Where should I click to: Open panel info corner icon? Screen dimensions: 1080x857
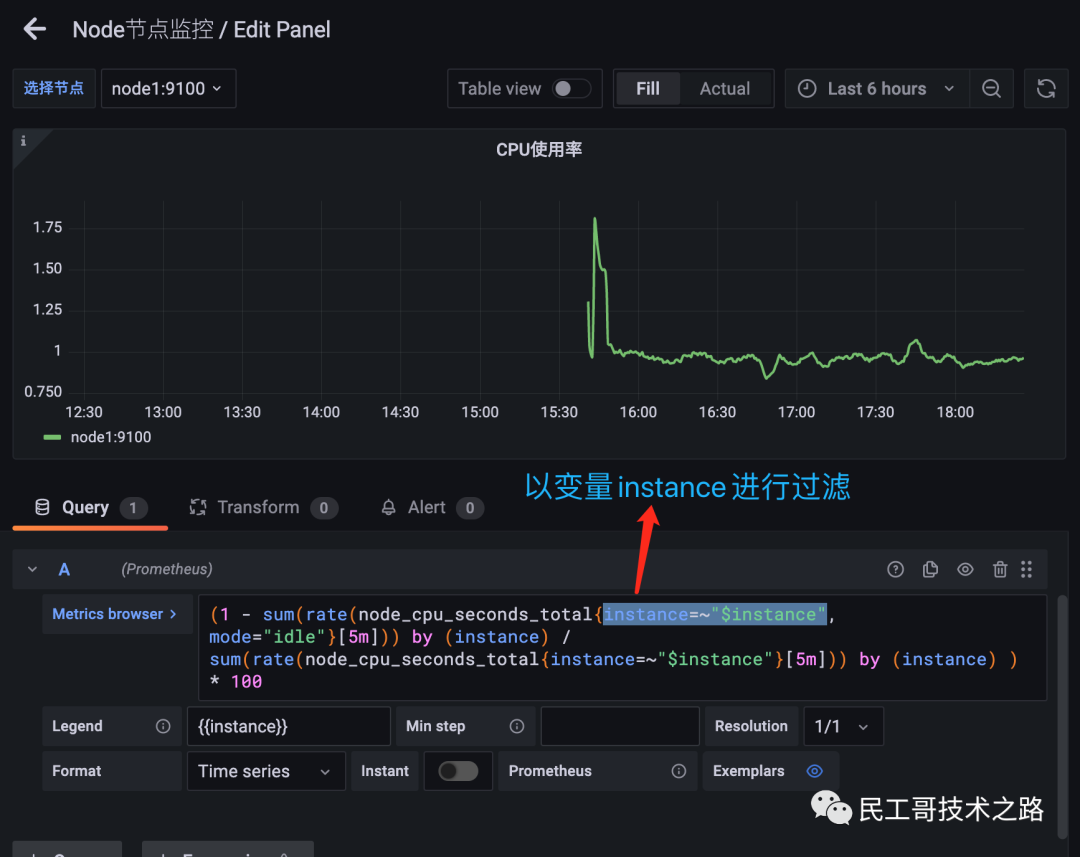click(x=23, y=141)
